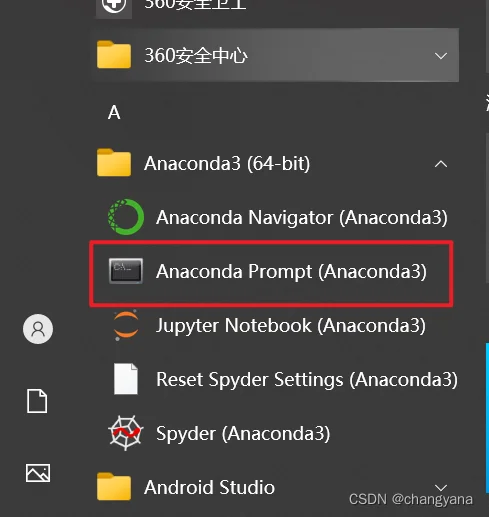Expand the 360安全中心 folder chevron
The image size is (489, 517).
tap(441, 56)
